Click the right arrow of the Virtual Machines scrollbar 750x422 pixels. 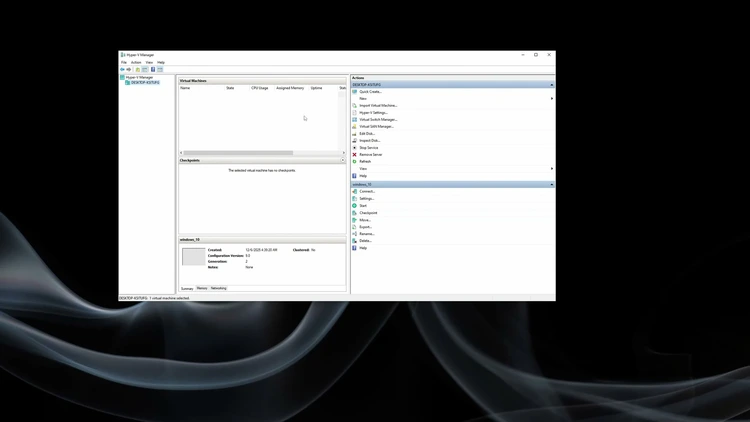[x=343, y=153]
